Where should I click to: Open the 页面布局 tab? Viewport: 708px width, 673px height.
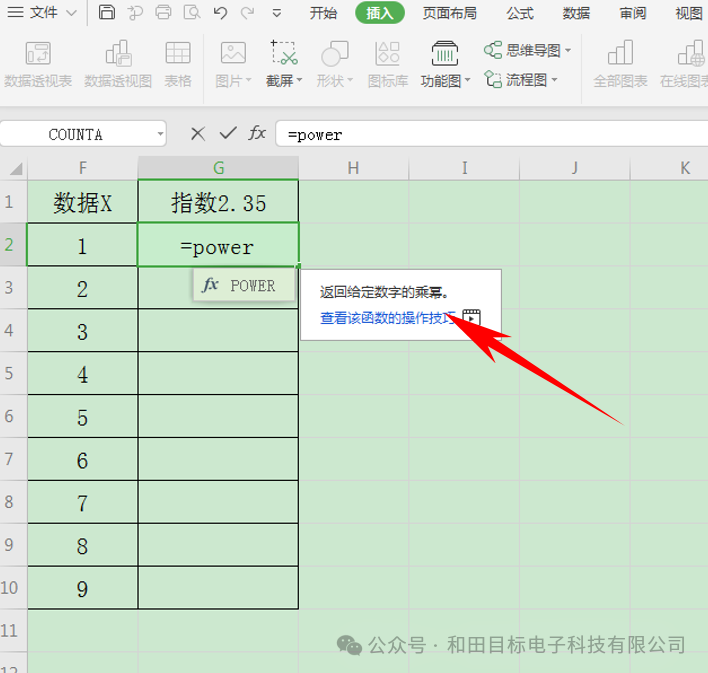click(450, 13)
